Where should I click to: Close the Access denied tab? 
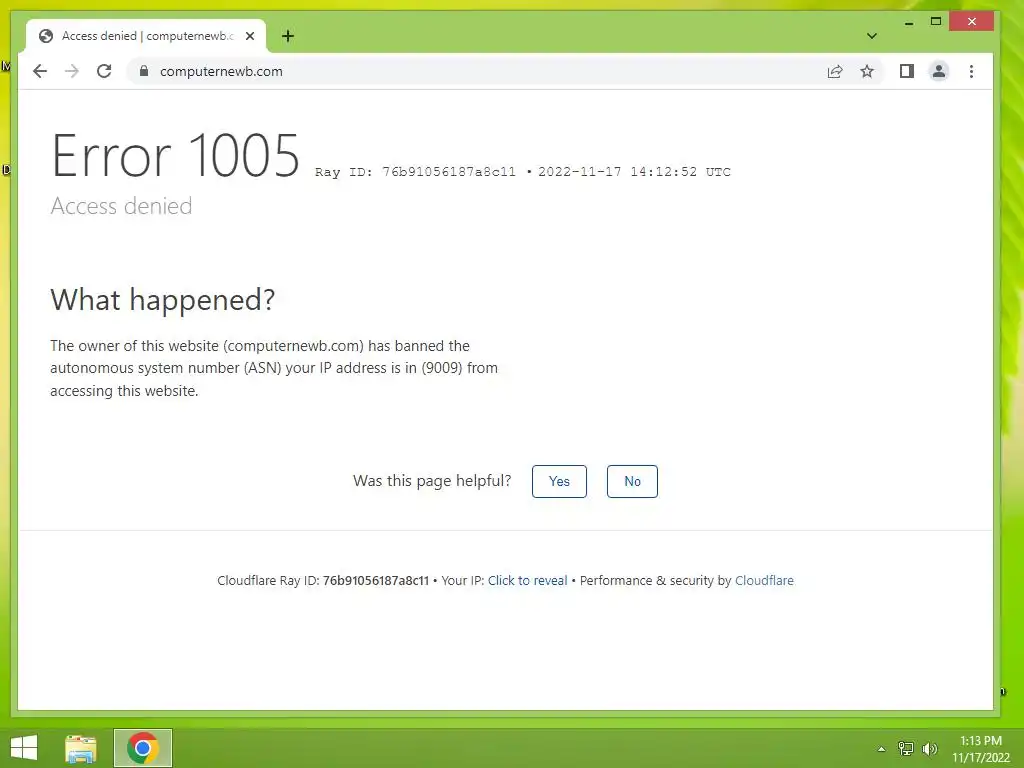pyautogui.click(x=249, y=36)
